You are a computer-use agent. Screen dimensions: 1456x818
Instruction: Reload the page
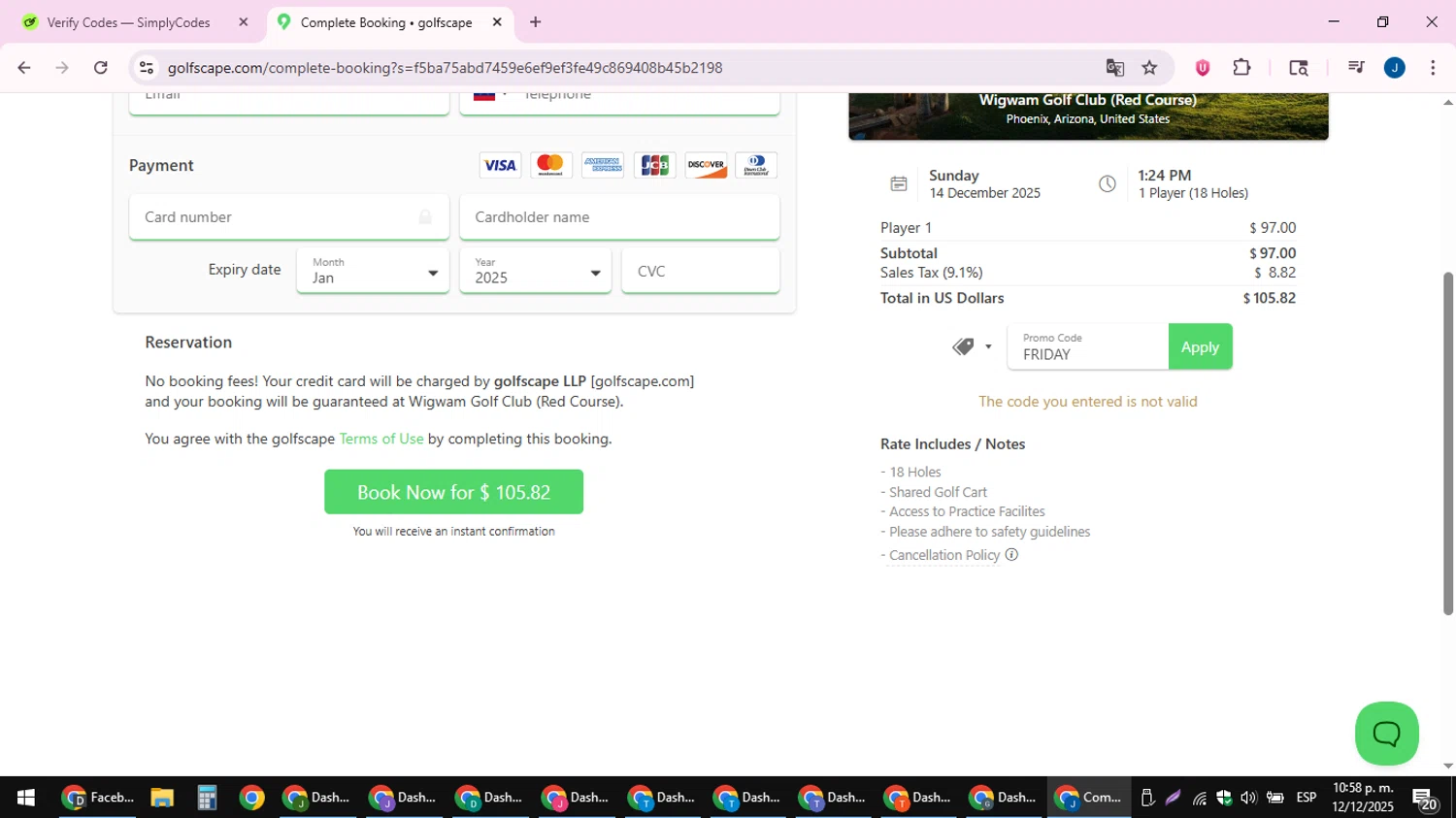(x=101, y=68)
